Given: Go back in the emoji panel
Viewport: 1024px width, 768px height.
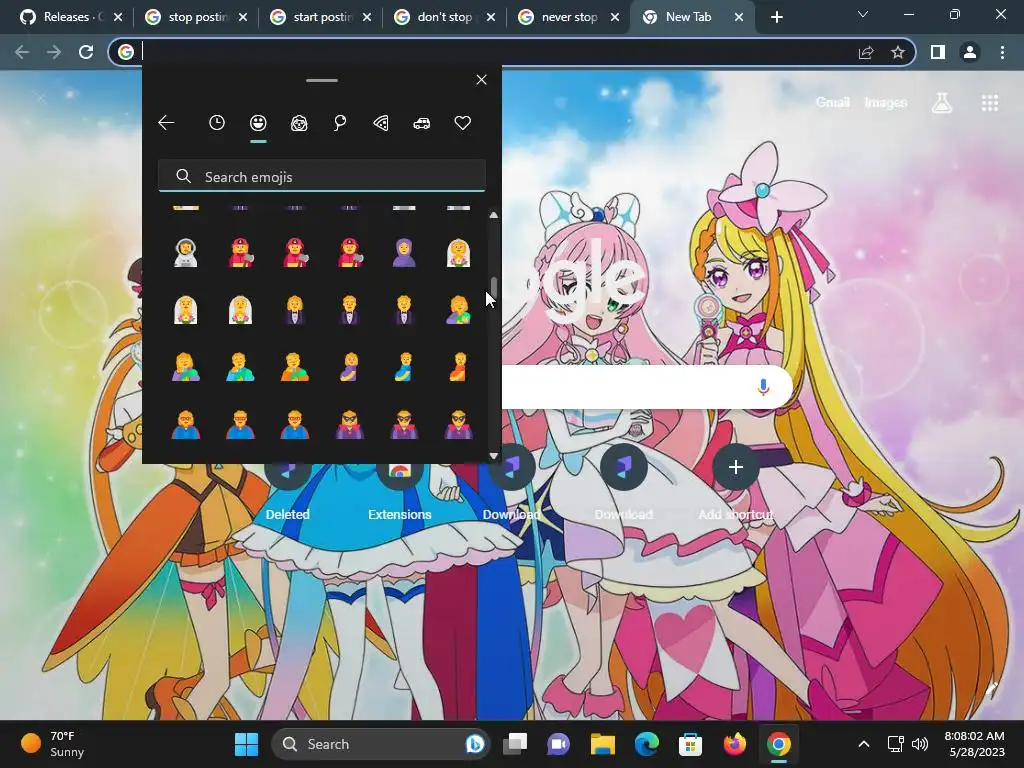Looking at the screenshot, I should click(x=166, y=123).
